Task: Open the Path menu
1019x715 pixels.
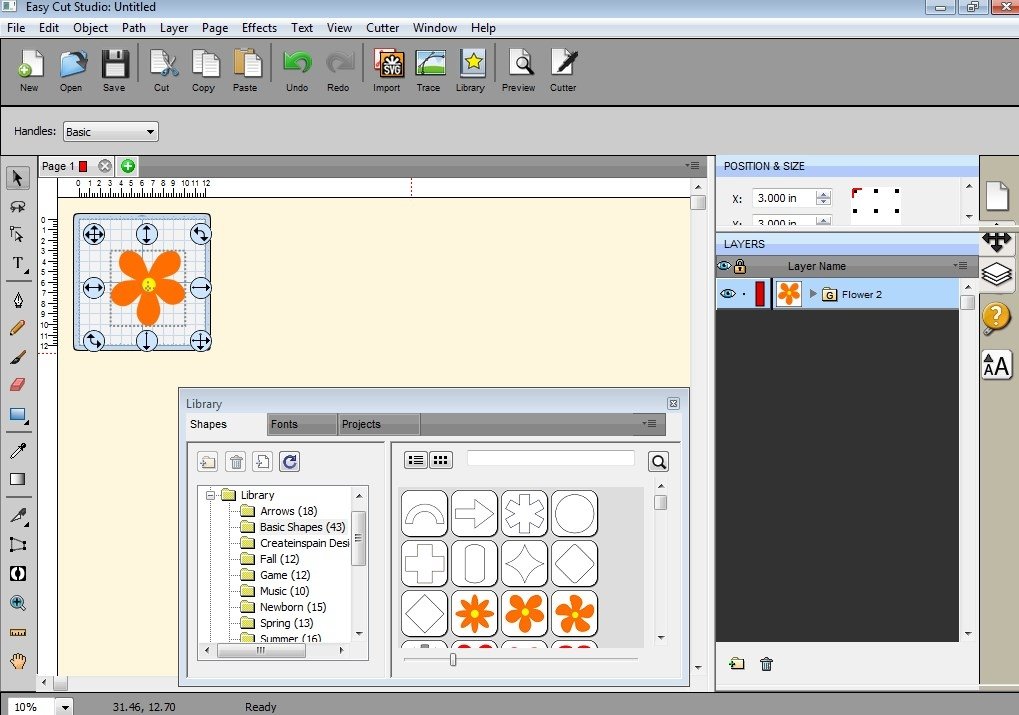Action: tap(134, 28)
